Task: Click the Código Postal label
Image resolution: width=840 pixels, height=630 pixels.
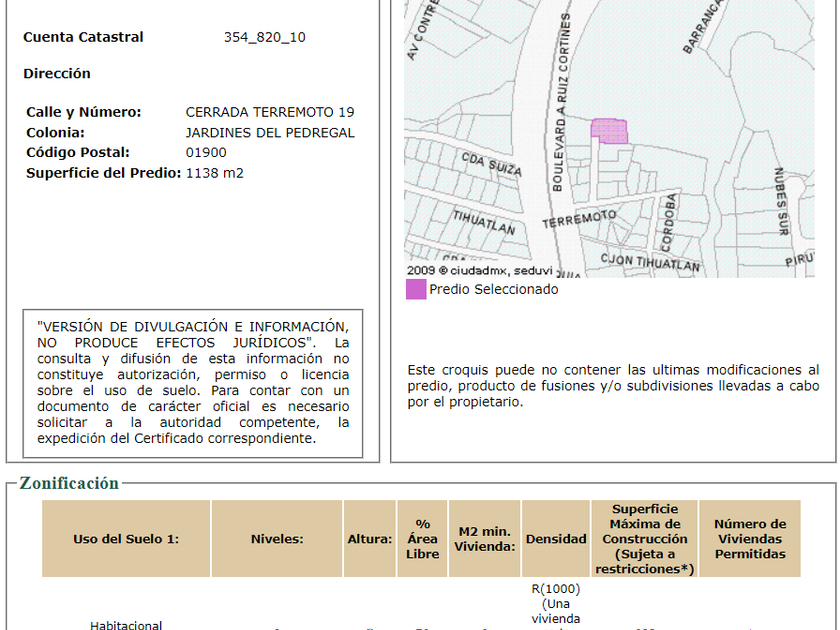Action: (x=78, y=153)
